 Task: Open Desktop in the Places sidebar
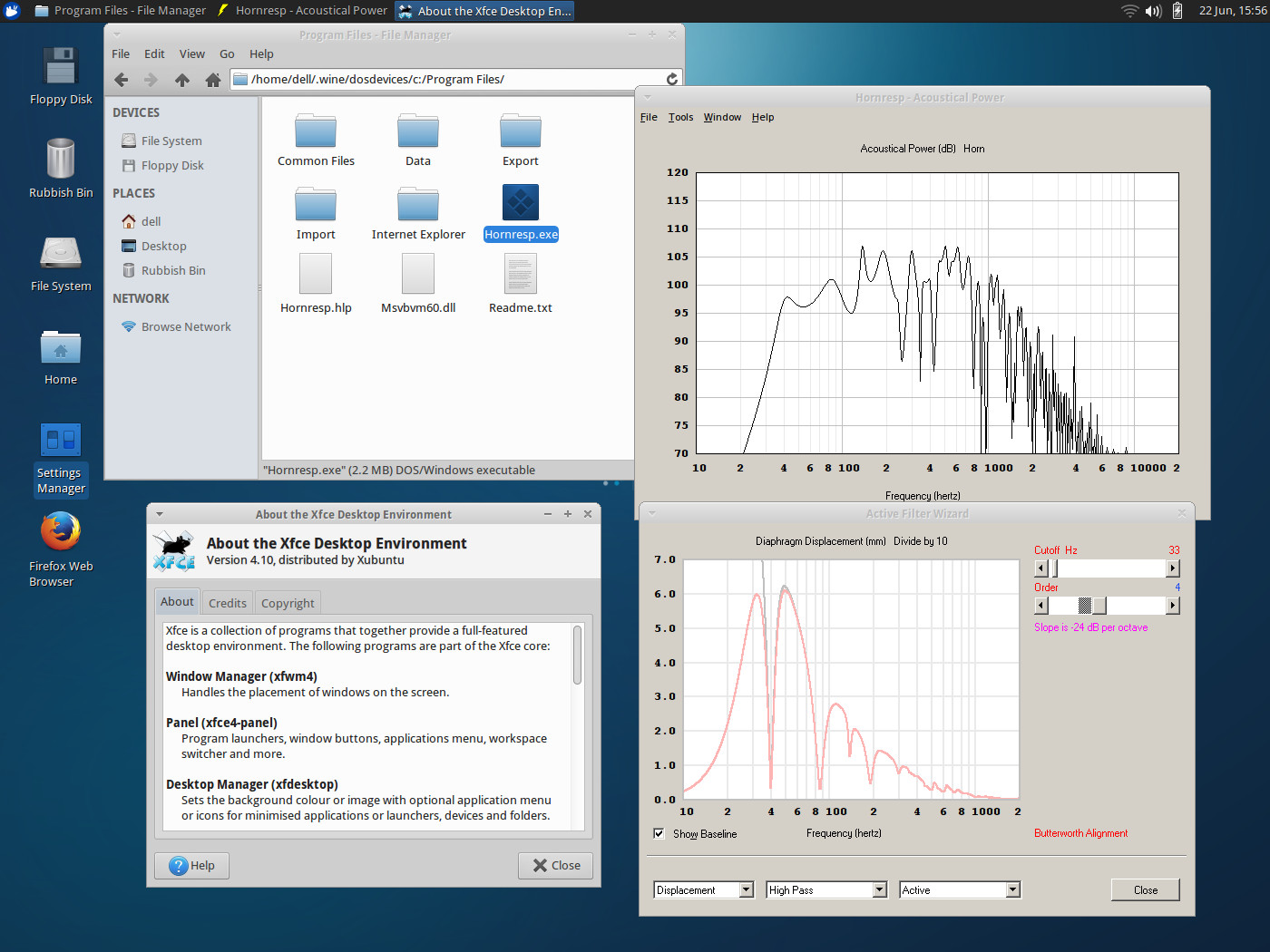tap(153, 246)
